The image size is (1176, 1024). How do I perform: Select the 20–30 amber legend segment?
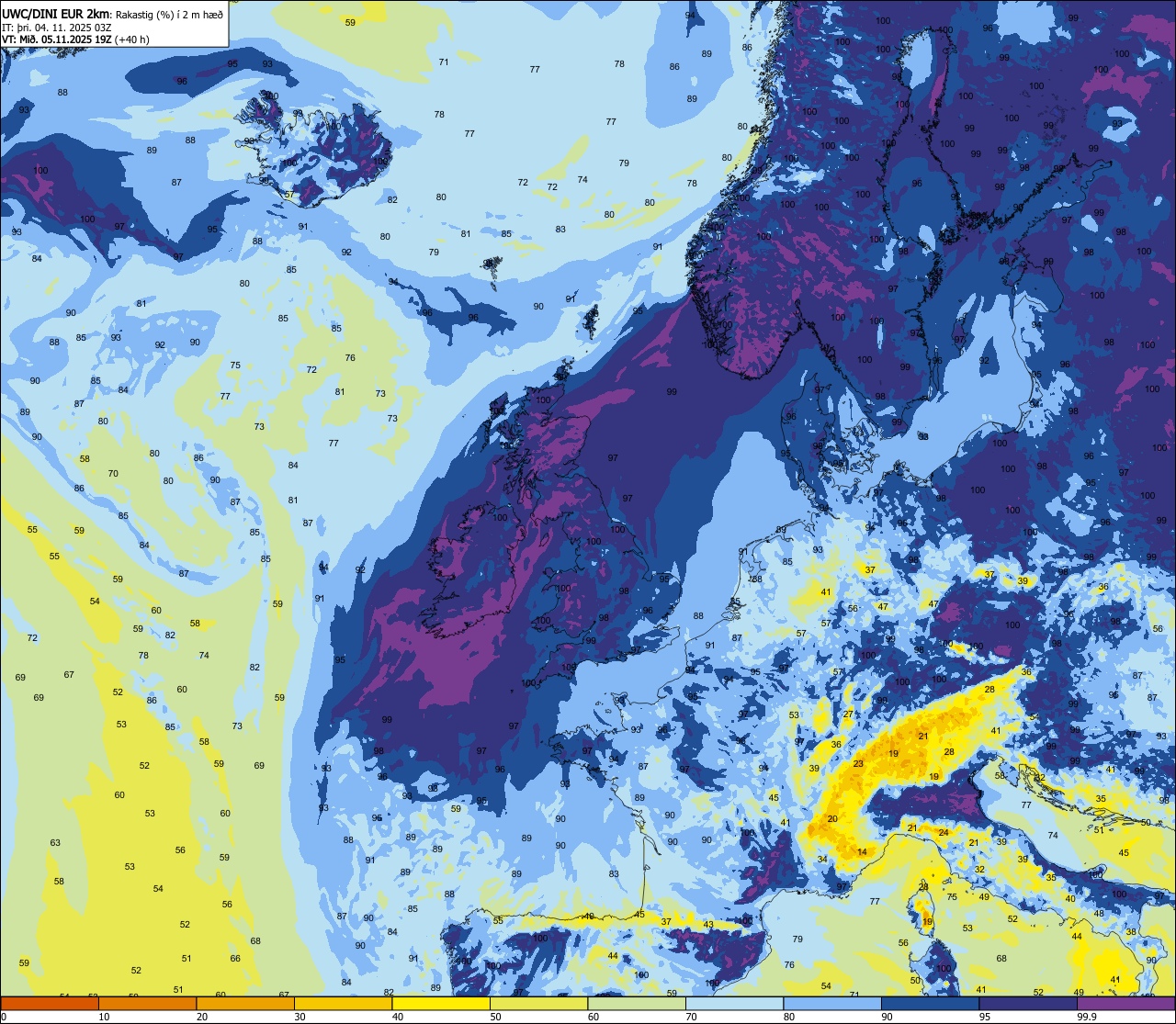245,1004
